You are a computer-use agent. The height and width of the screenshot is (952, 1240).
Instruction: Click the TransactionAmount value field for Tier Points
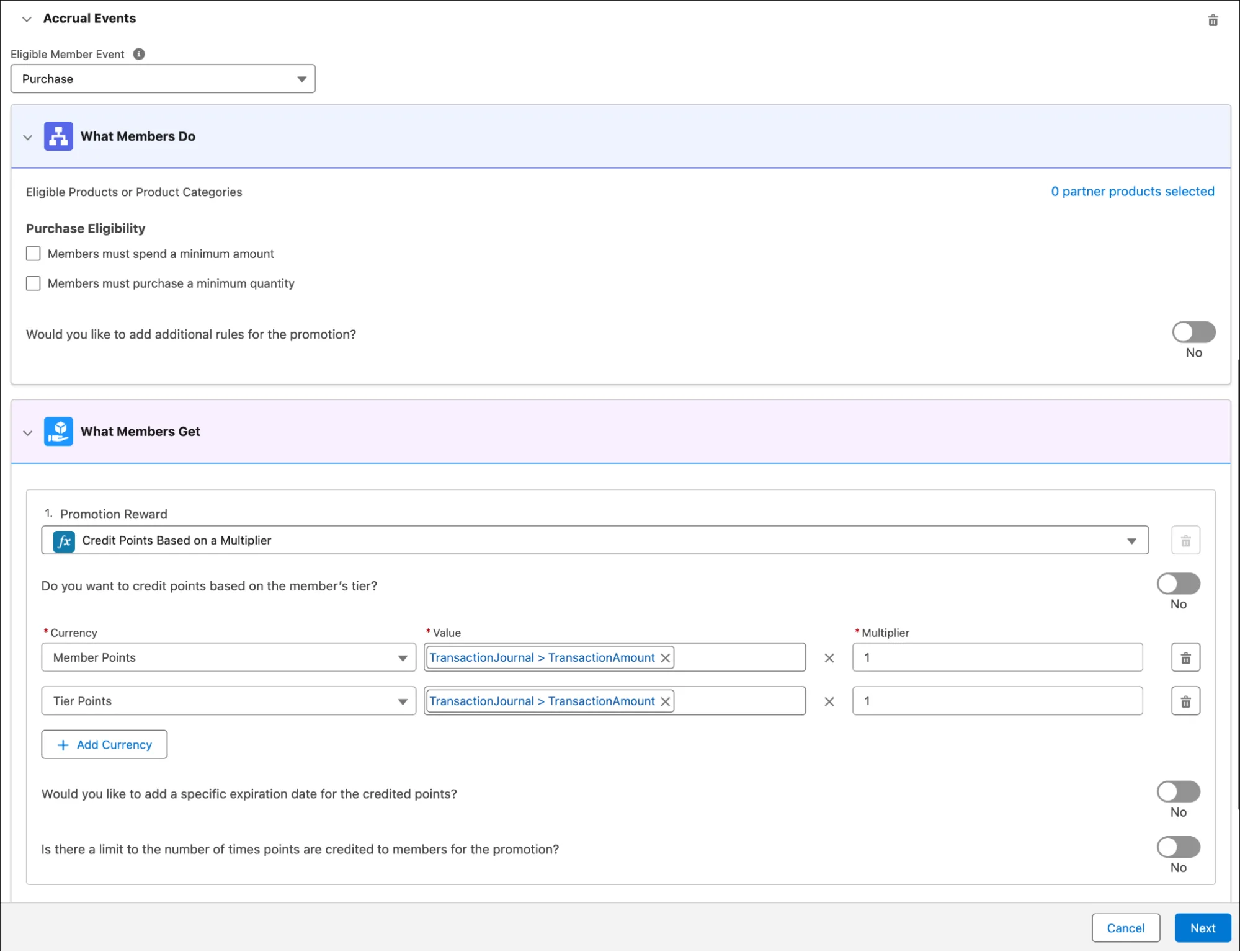coord(614,700)
